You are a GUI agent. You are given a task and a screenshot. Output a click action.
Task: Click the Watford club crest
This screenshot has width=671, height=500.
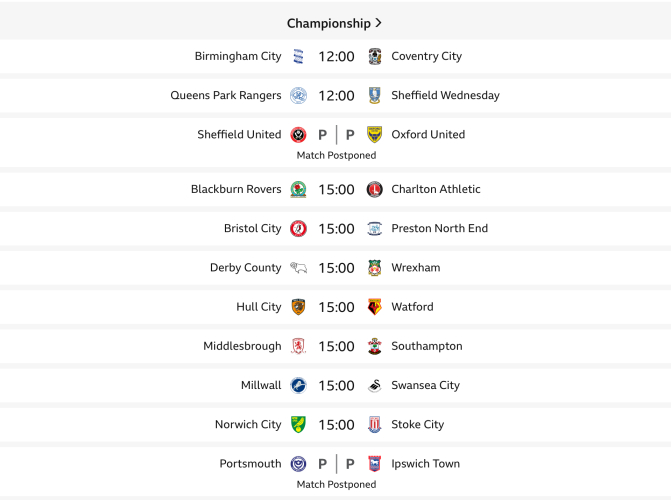[x=375, y=307]
